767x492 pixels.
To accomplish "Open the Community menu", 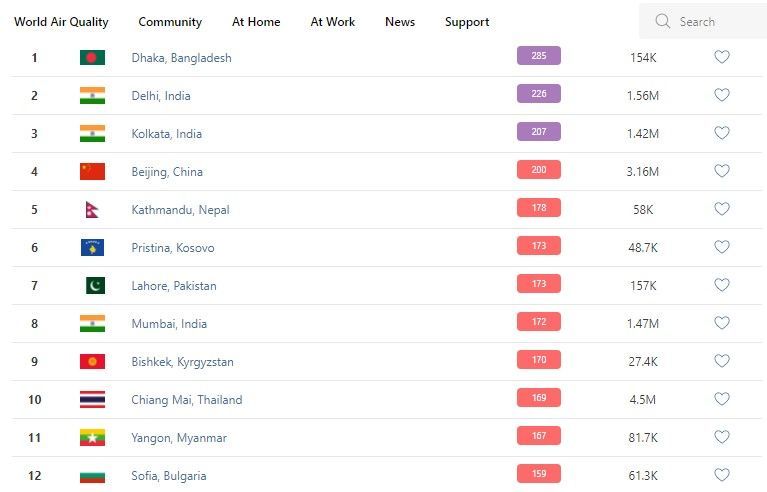I will coord(170,22).
